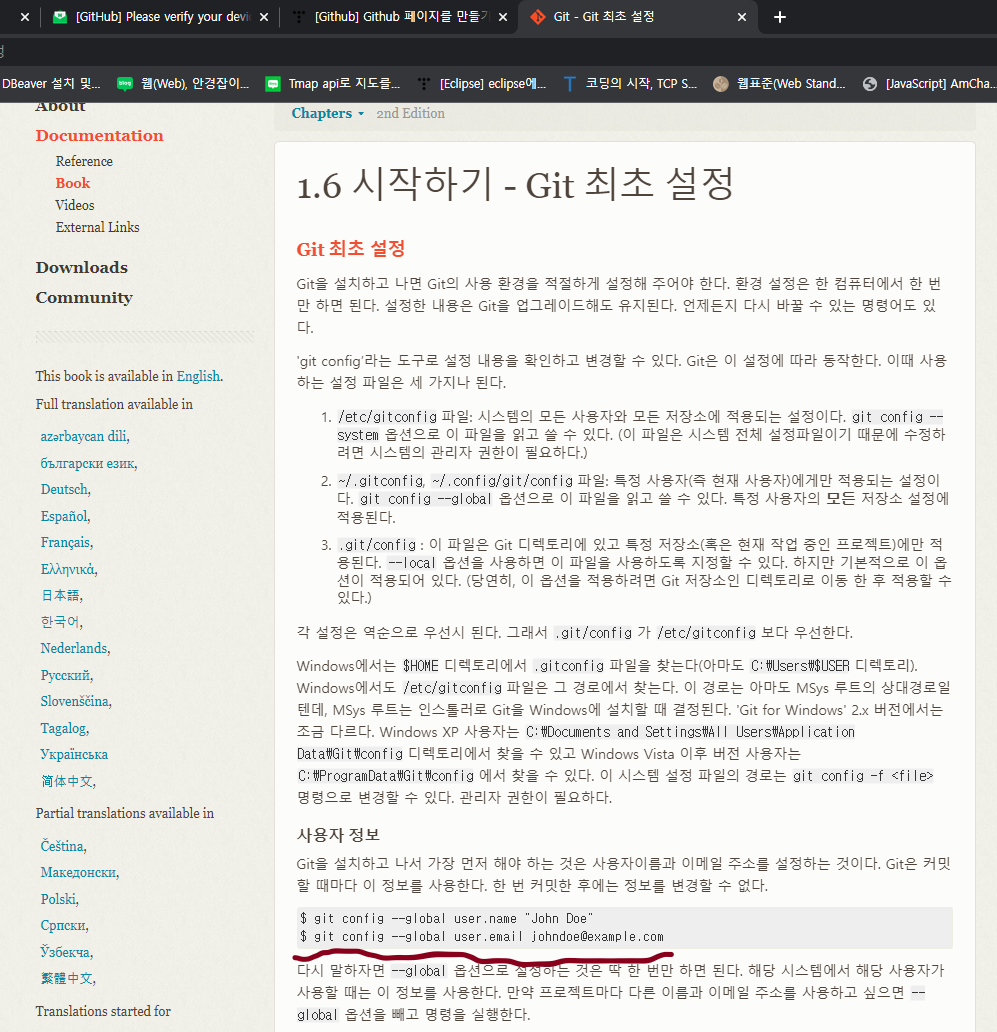The height and width of the screenshot is (1032, 997).
Task: Open the Polski partial translation
Action: (59, 899)
